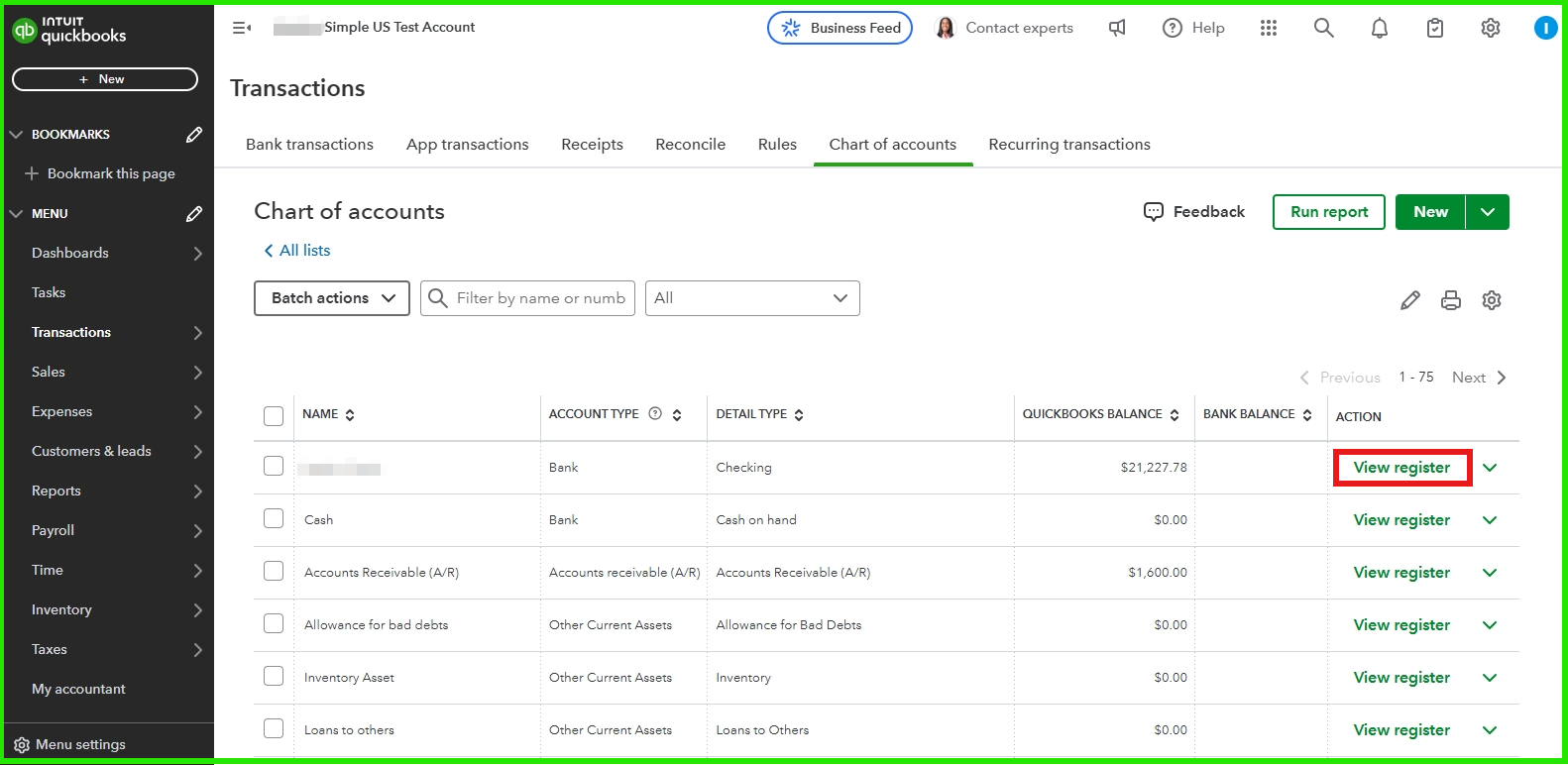Open the apps grid icon

click(x=1269, y=28)
